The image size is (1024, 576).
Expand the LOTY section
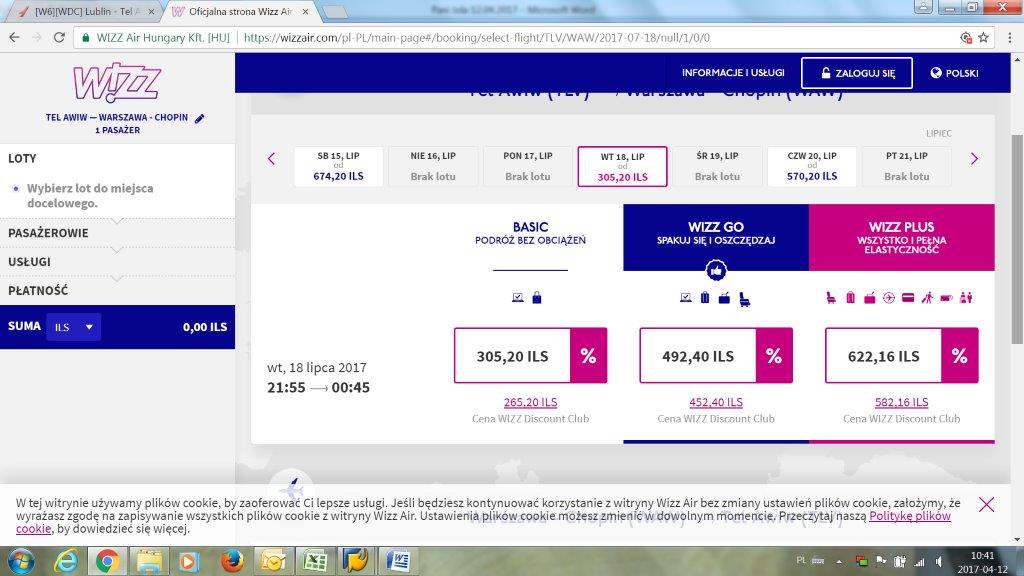coord(118,159)
